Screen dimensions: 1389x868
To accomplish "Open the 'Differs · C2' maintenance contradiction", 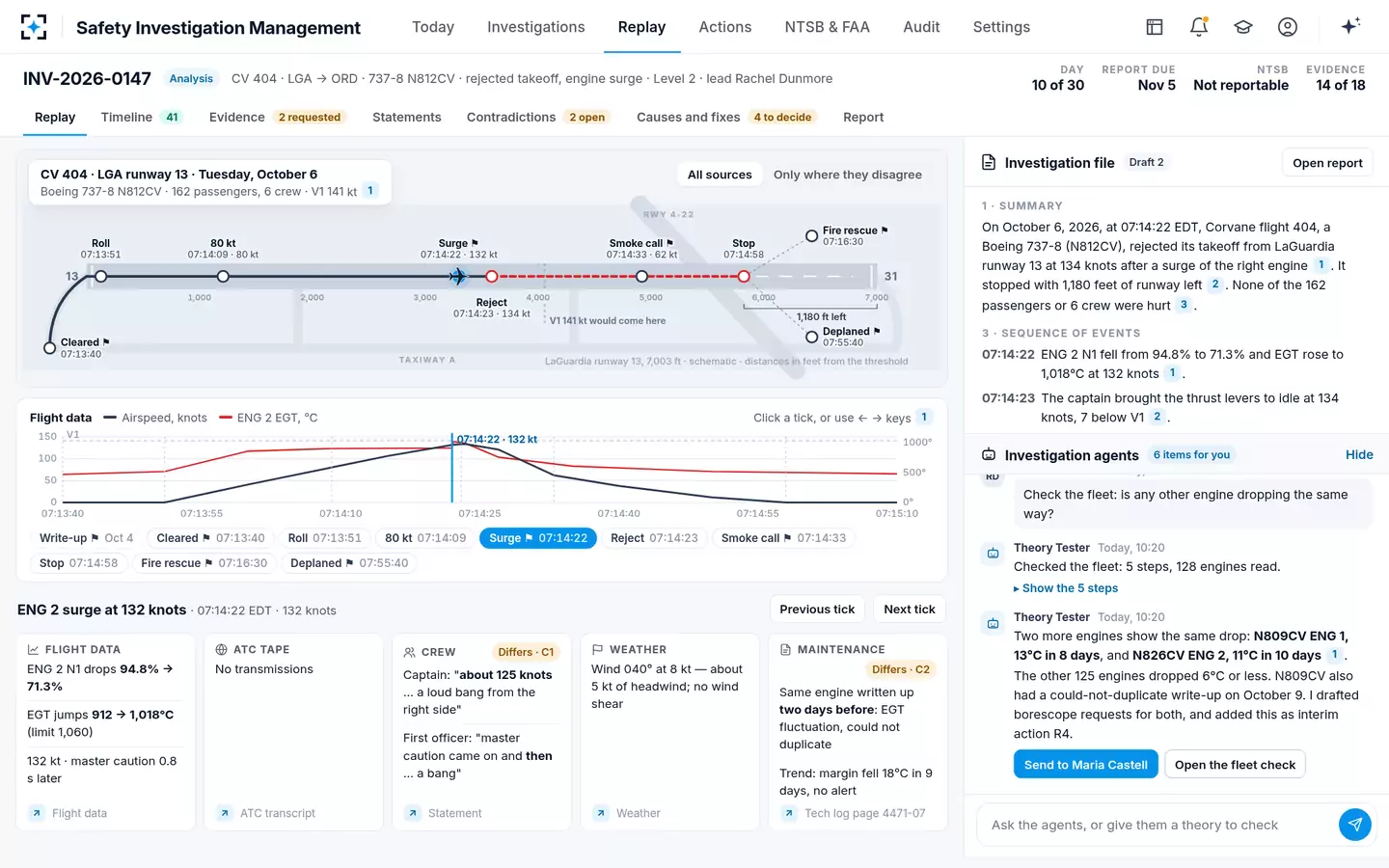I will point(901,669).
